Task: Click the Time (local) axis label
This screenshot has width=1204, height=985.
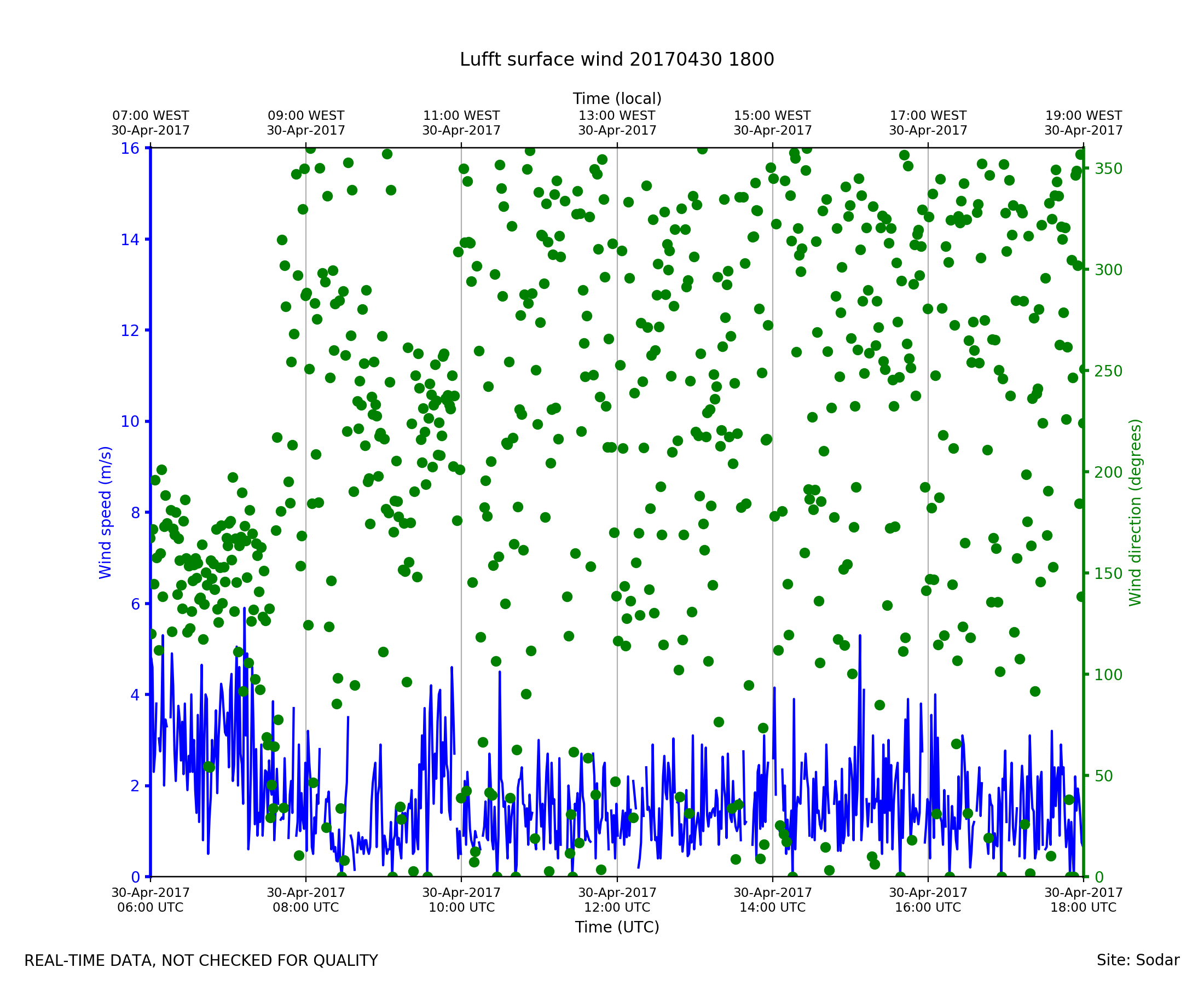Action: pos(617,99)
